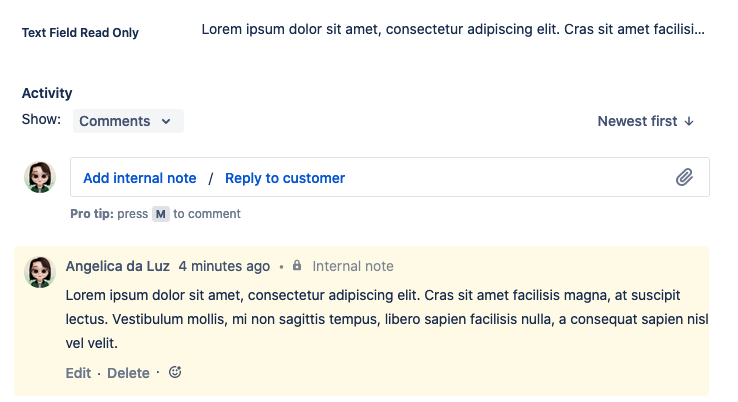This screenshot has height=402, width=738.
Task: Select the Add internal note tab
Action: 139,178
